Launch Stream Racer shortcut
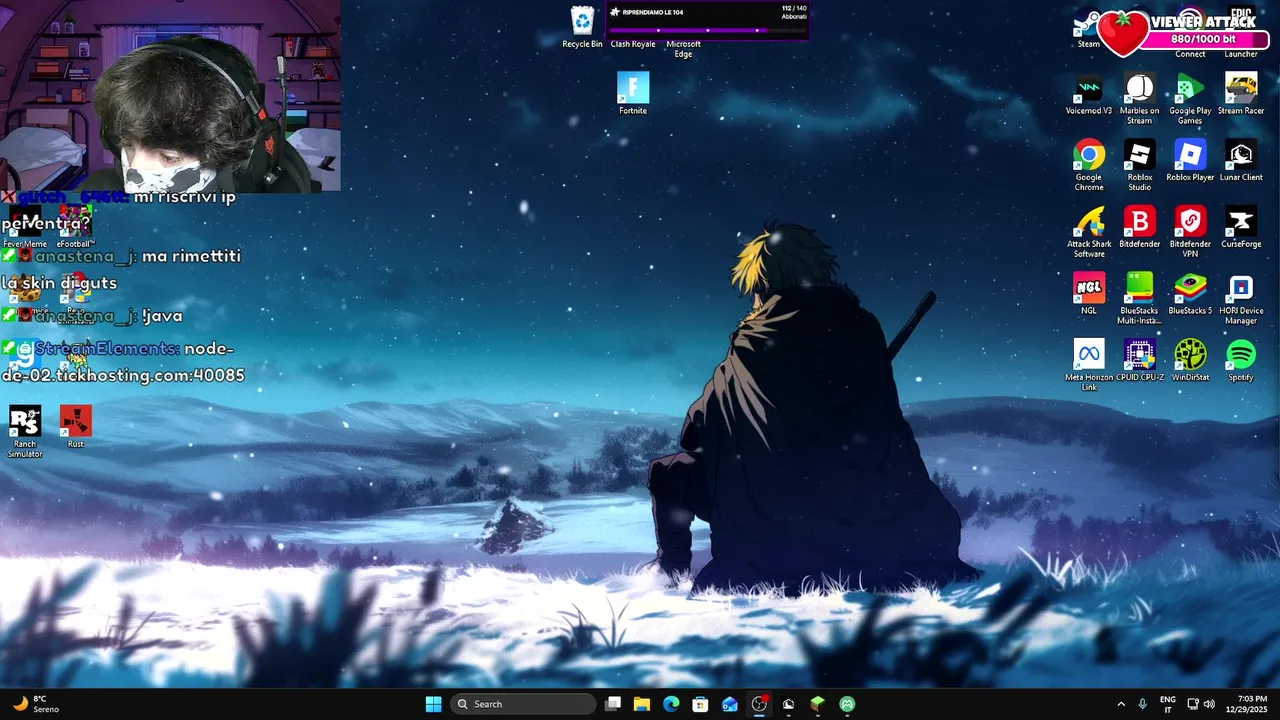1280x720 pixels. coord(1241,93)
